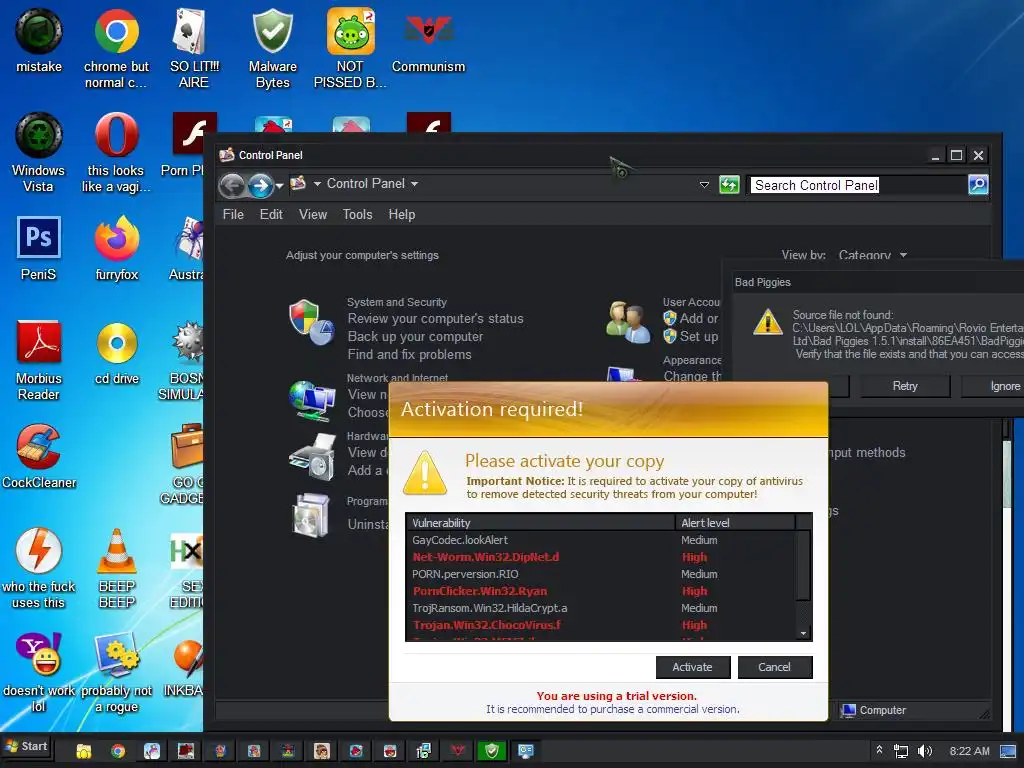Click the Network and Internet globe icon

[312, 400]
